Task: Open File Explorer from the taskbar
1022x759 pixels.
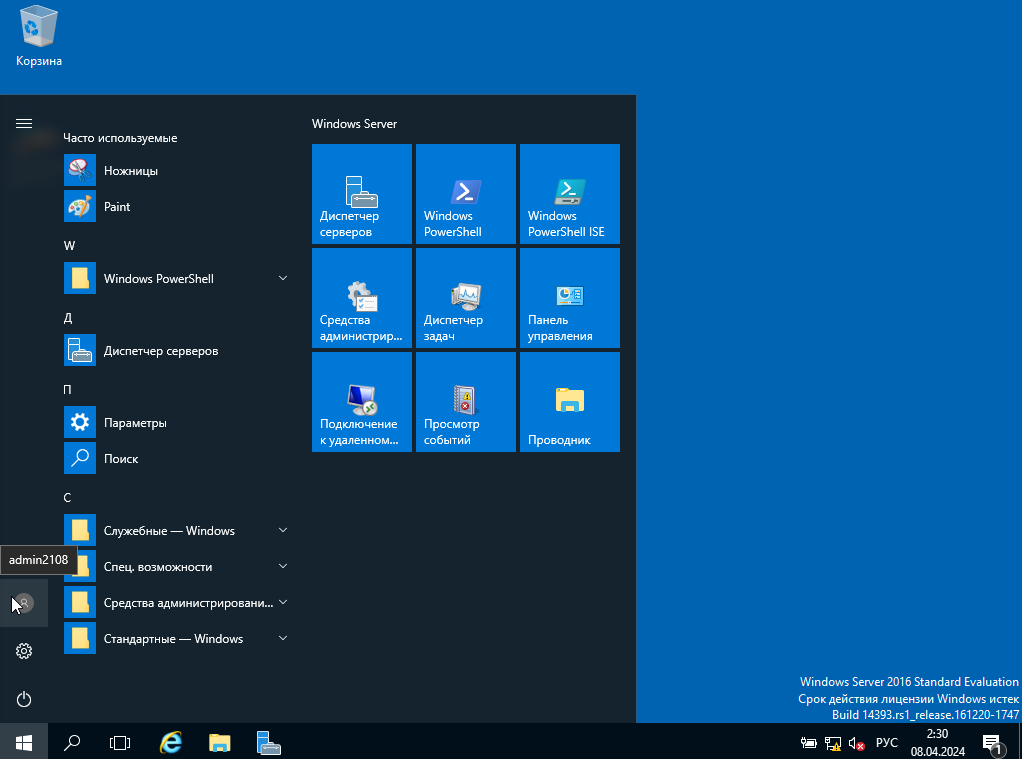Action: pyautogui.click(x=220, y=742)
